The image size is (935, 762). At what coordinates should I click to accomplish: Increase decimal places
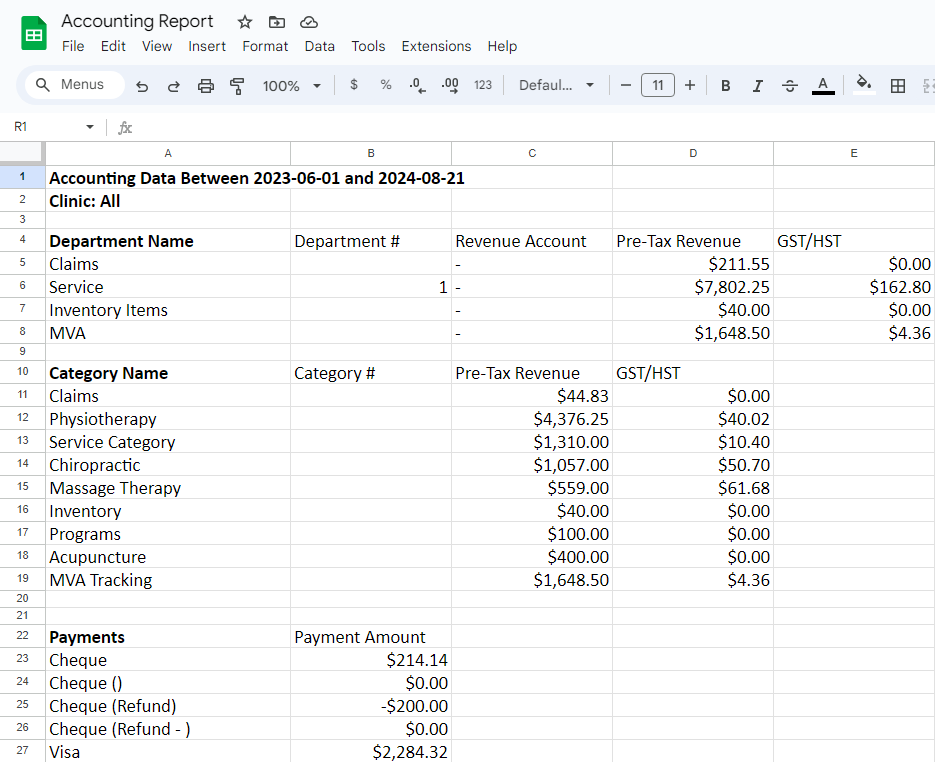(x=450, y=86)
